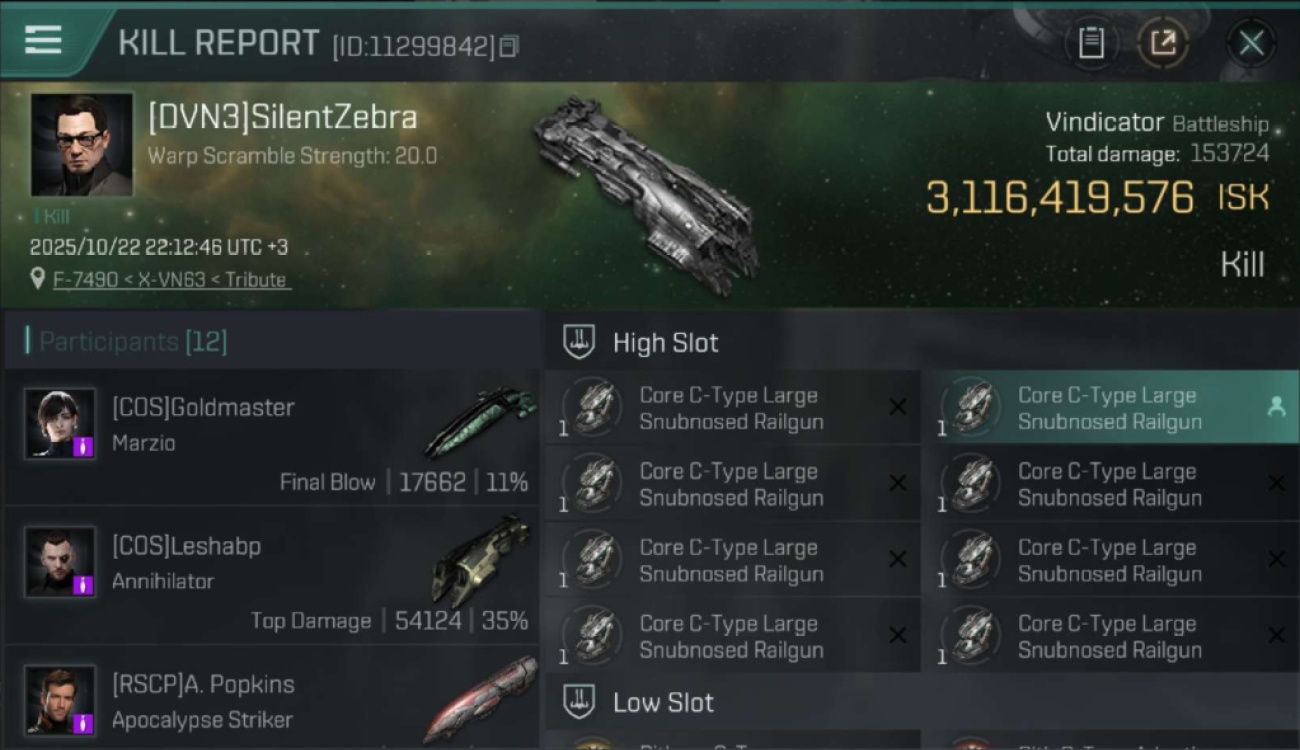Open SilentZebra's character portrait
Screen dimensions: 1300x750
pyautogui.click(x=81, y=144)
